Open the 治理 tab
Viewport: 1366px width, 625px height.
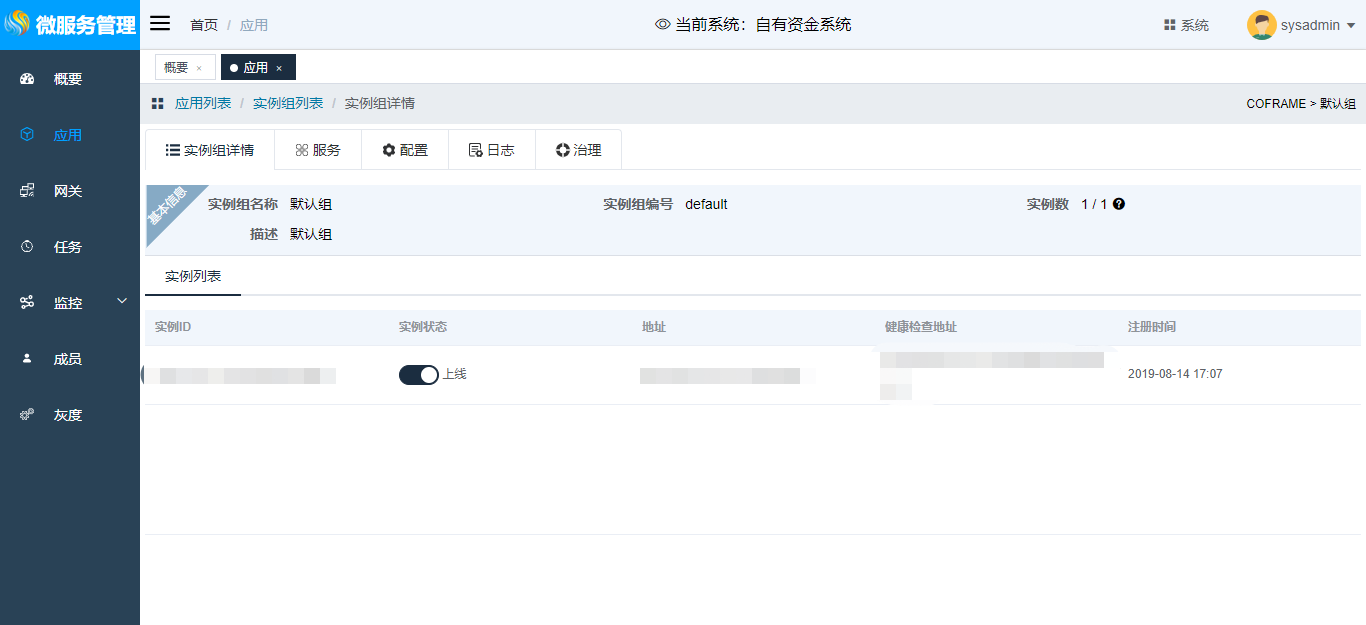point(578,150)
